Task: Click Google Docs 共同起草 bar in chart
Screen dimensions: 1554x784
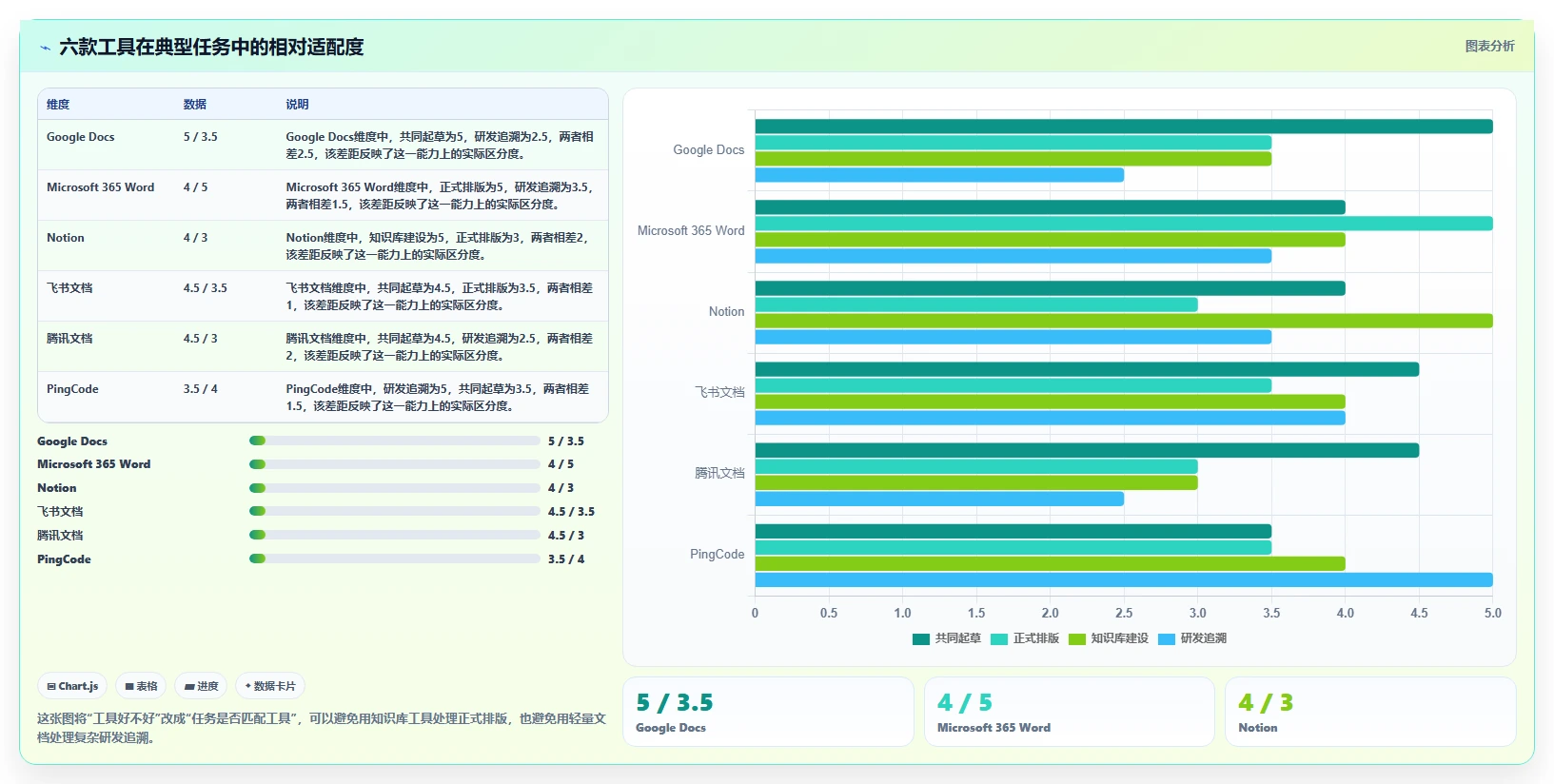Action: 1124,127
